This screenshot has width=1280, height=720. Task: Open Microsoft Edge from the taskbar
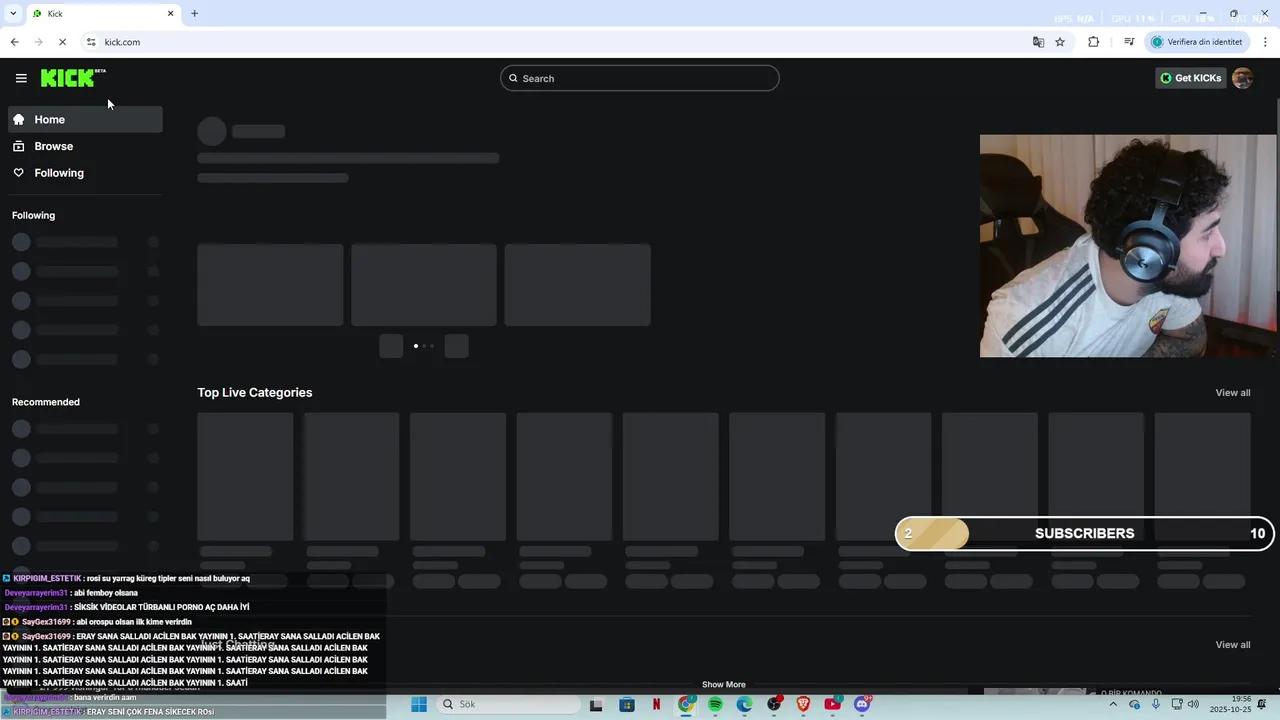tap(744, 704)
